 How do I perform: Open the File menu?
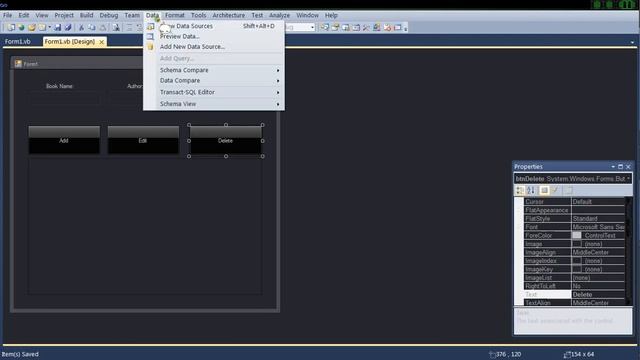(x=7, y=15)
